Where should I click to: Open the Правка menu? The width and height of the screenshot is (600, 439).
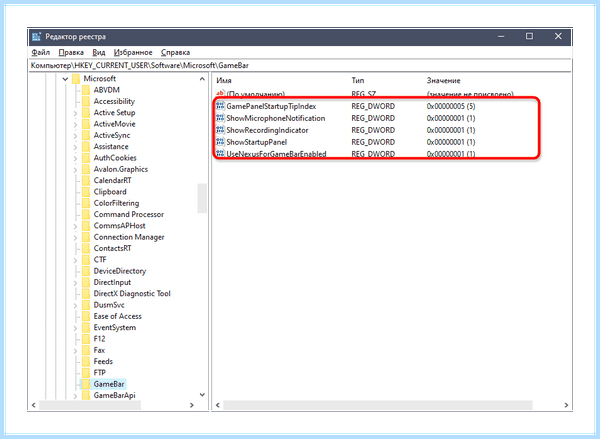coord(71,52)
